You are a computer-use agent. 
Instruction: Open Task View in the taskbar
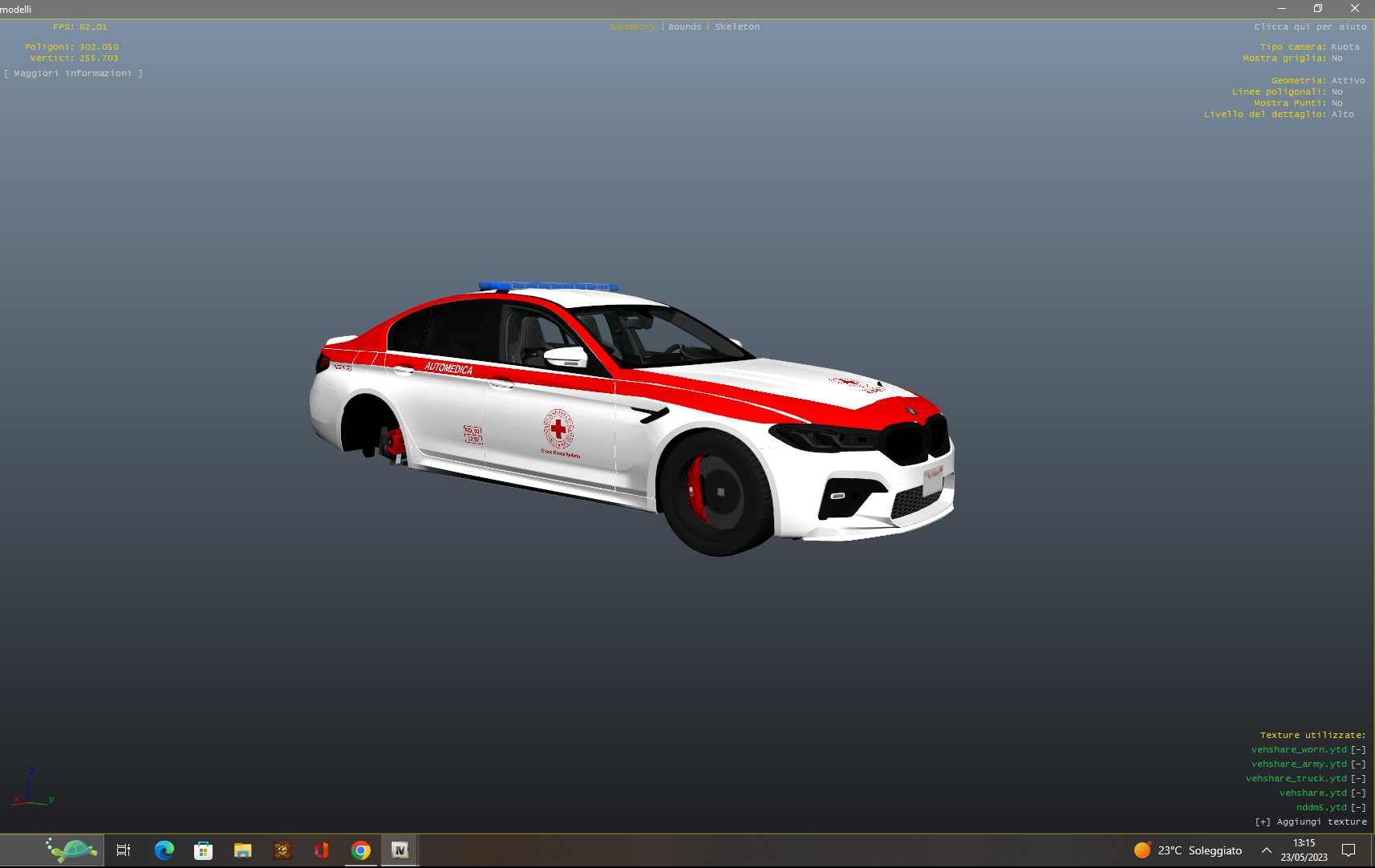pyautogui.click(x=124, y=850)
